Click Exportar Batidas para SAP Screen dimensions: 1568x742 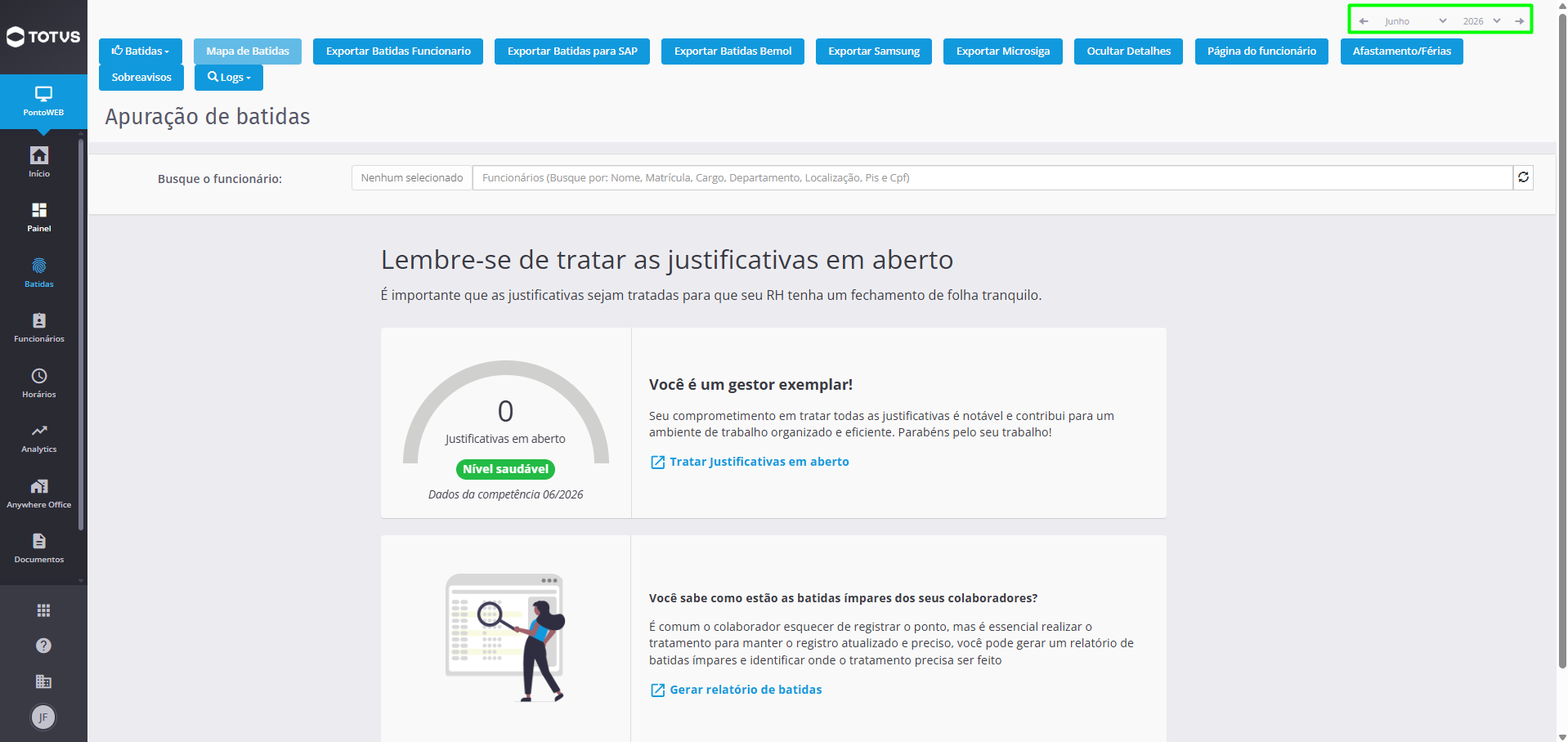tap(572, 51)
